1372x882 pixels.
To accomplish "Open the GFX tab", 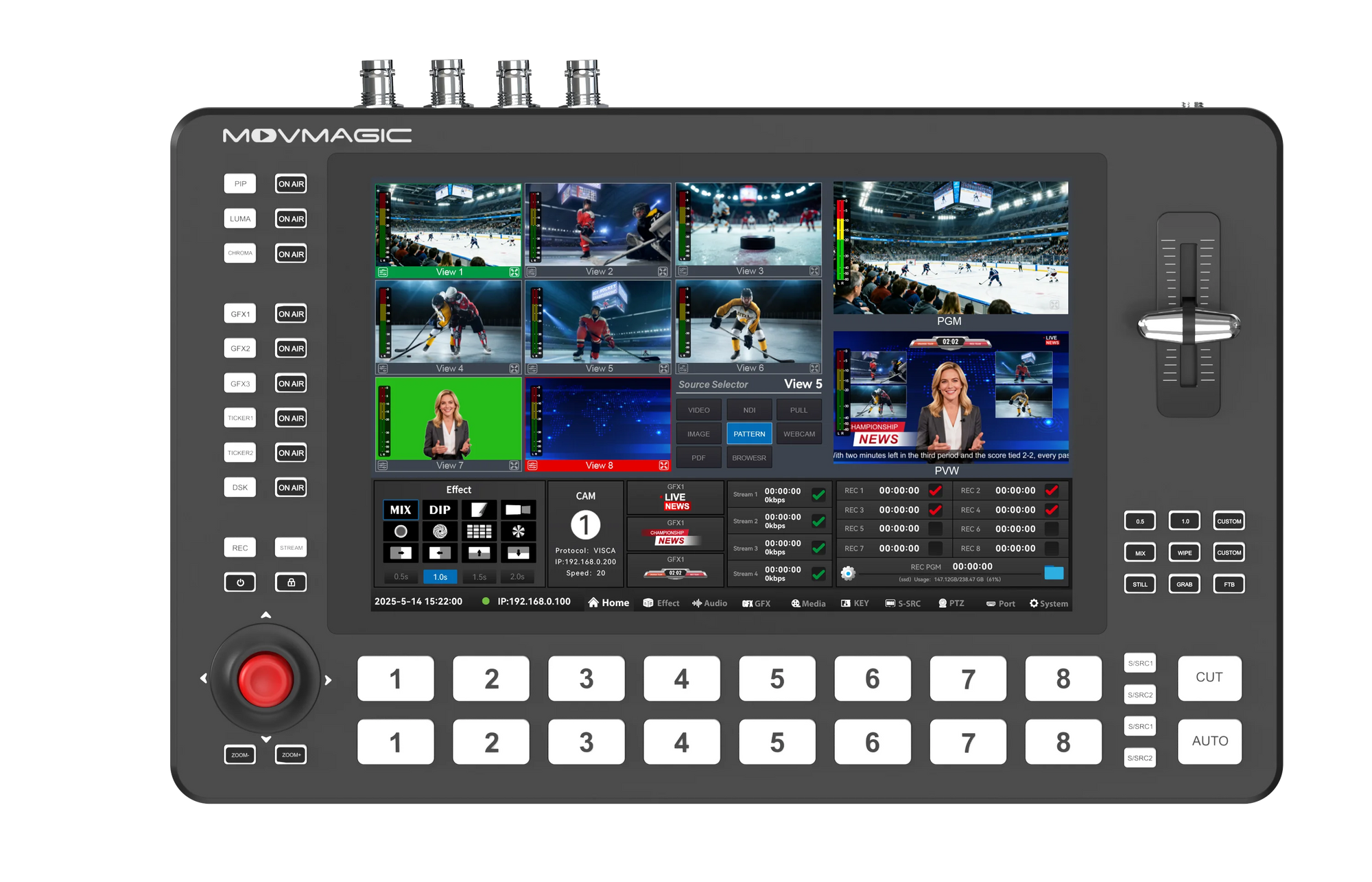I will pos(756,603).
